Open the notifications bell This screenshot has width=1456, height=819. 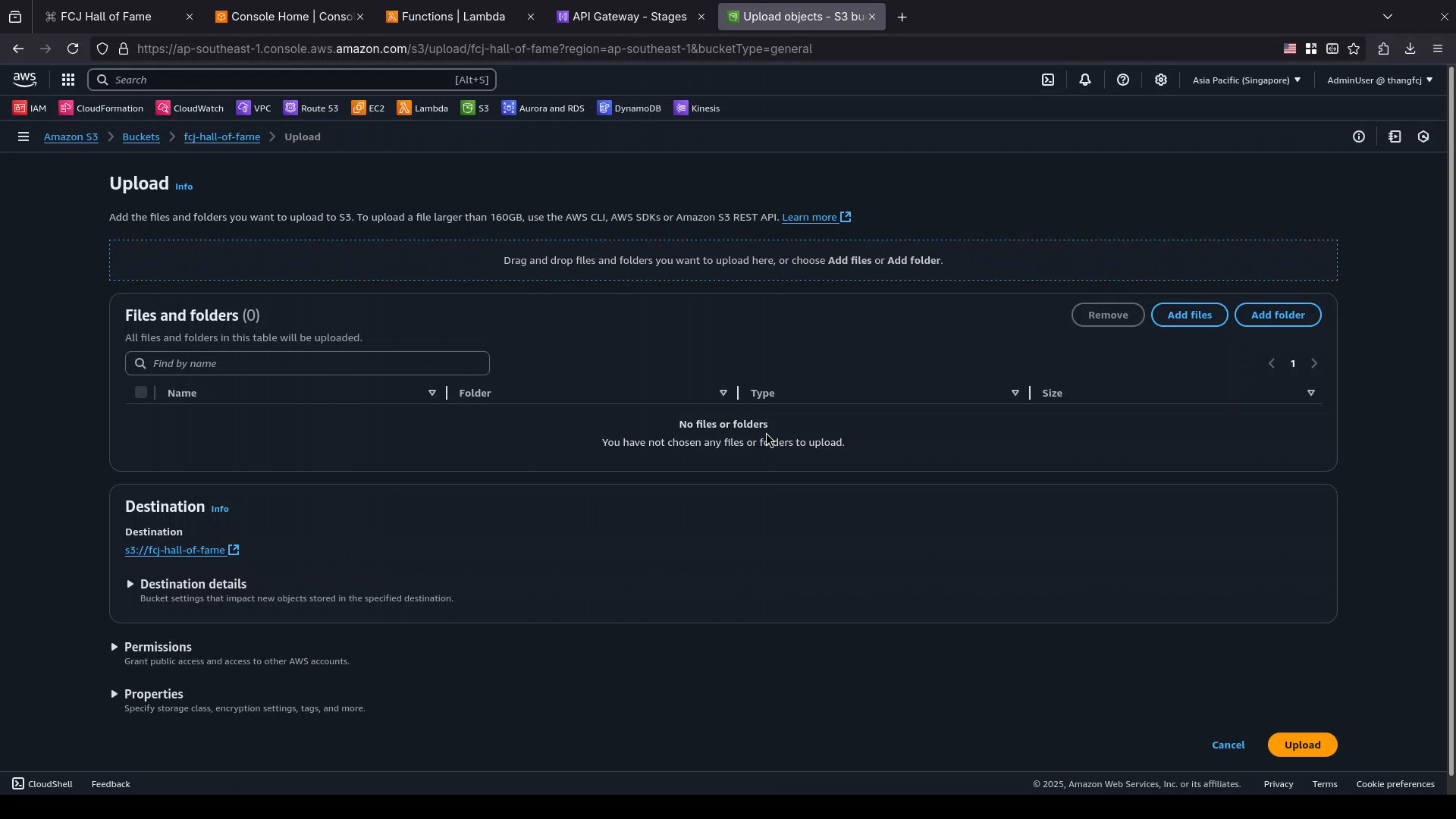1085,80
